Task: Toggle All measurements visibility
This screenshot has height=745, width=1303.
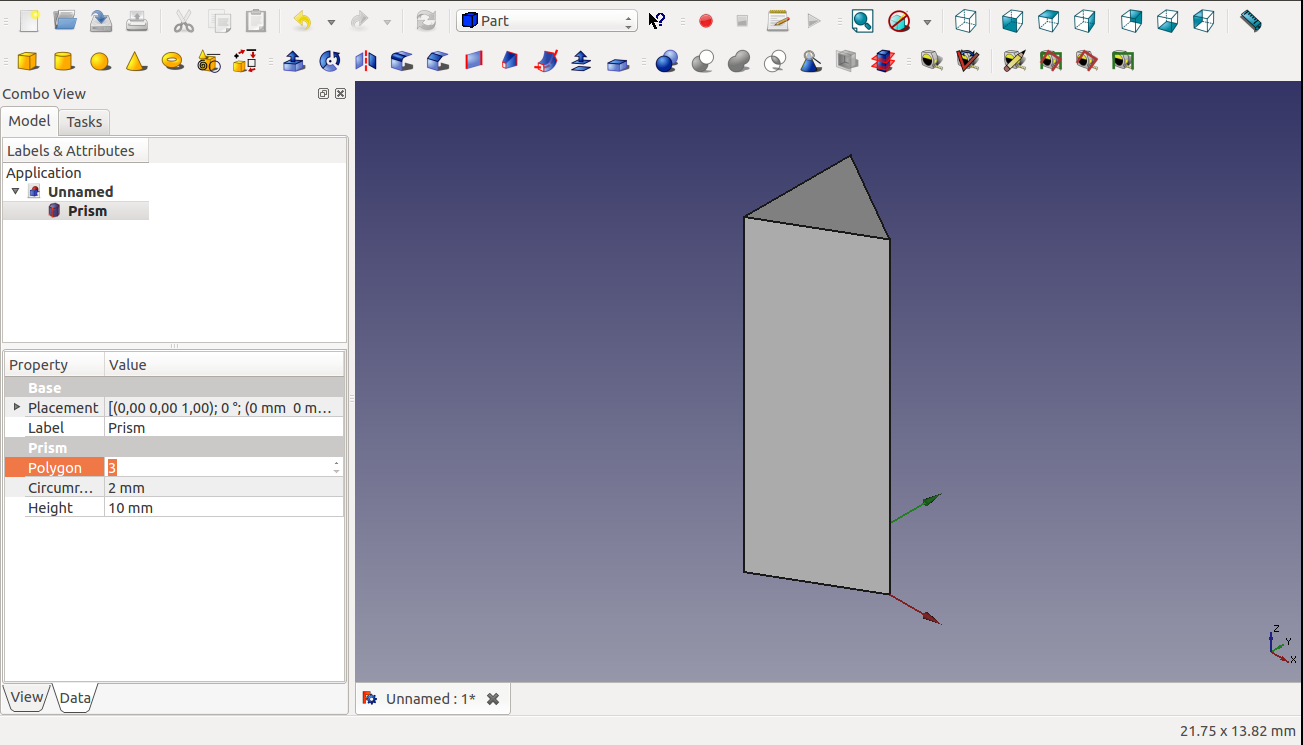Action: pyautogui.click(x=1051, y=62)
